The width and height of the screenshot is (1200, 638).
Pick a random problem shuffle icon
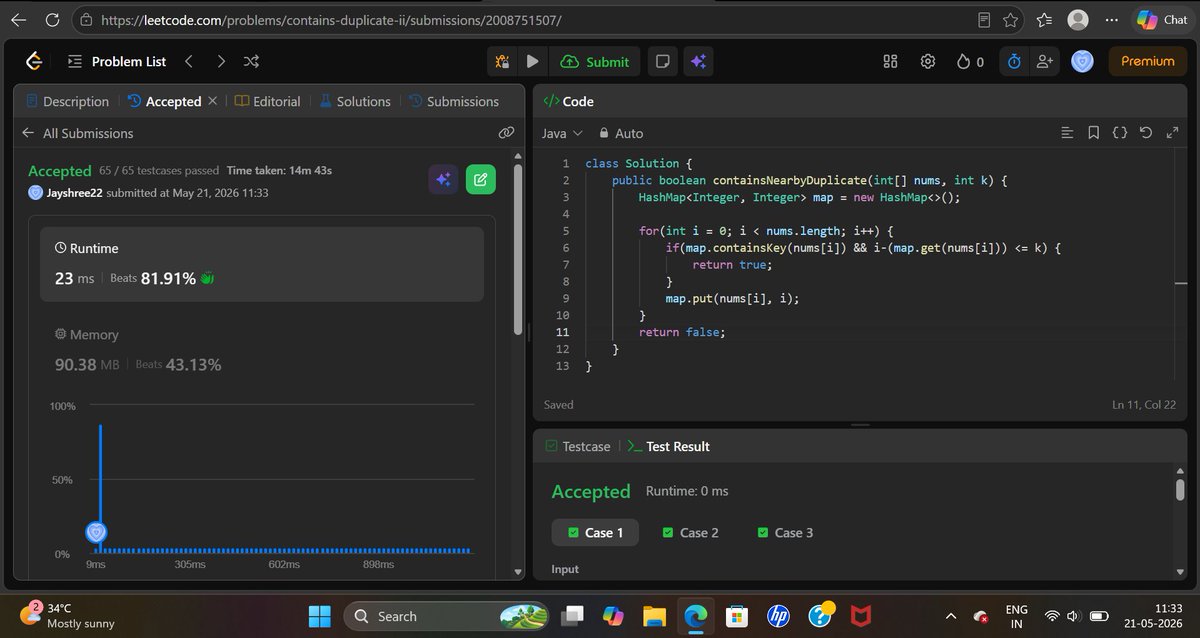pyautogui.click(x=252, y=62)
